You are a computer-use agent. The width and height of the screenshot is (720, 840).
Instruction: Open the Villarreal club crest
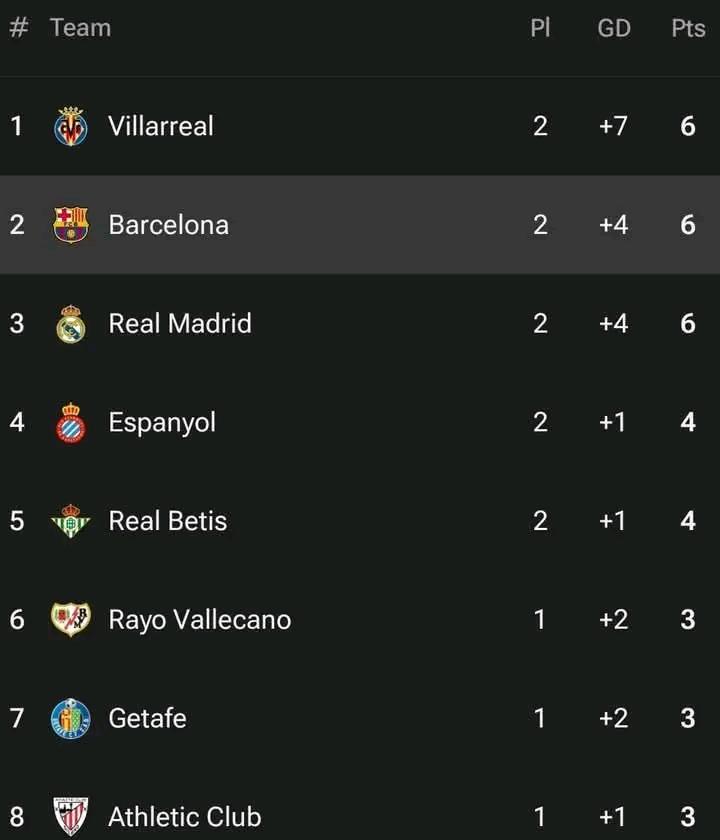coord(71,126)
